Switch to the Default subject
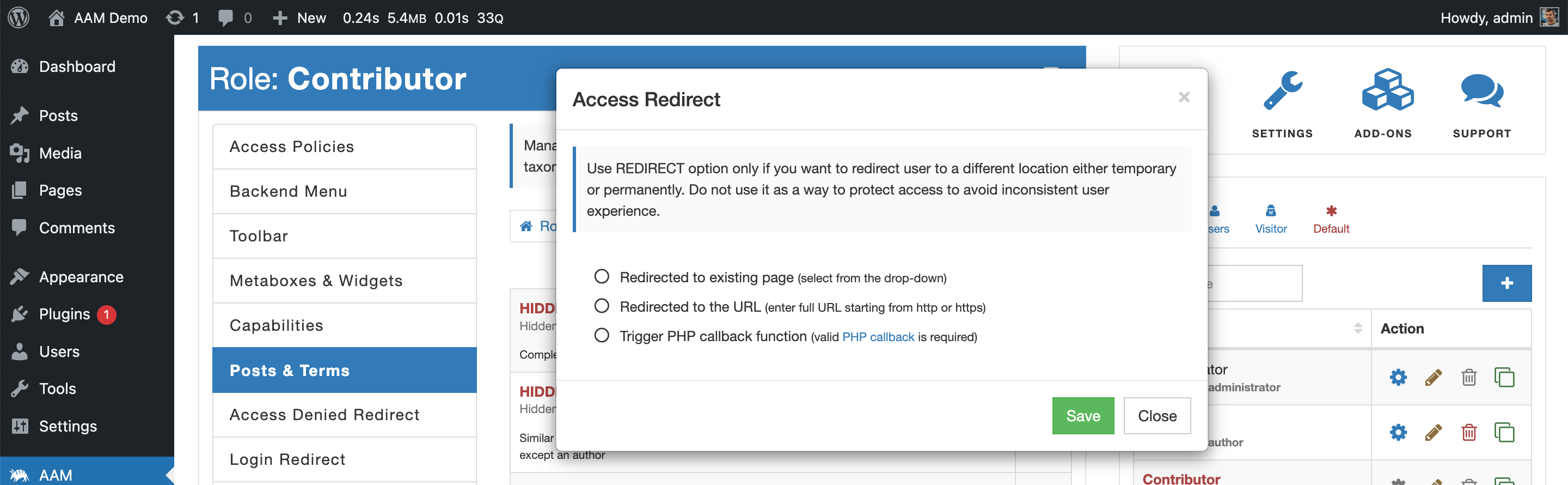This screenshot has height=485, width=1568. (x=1331, y=220)
